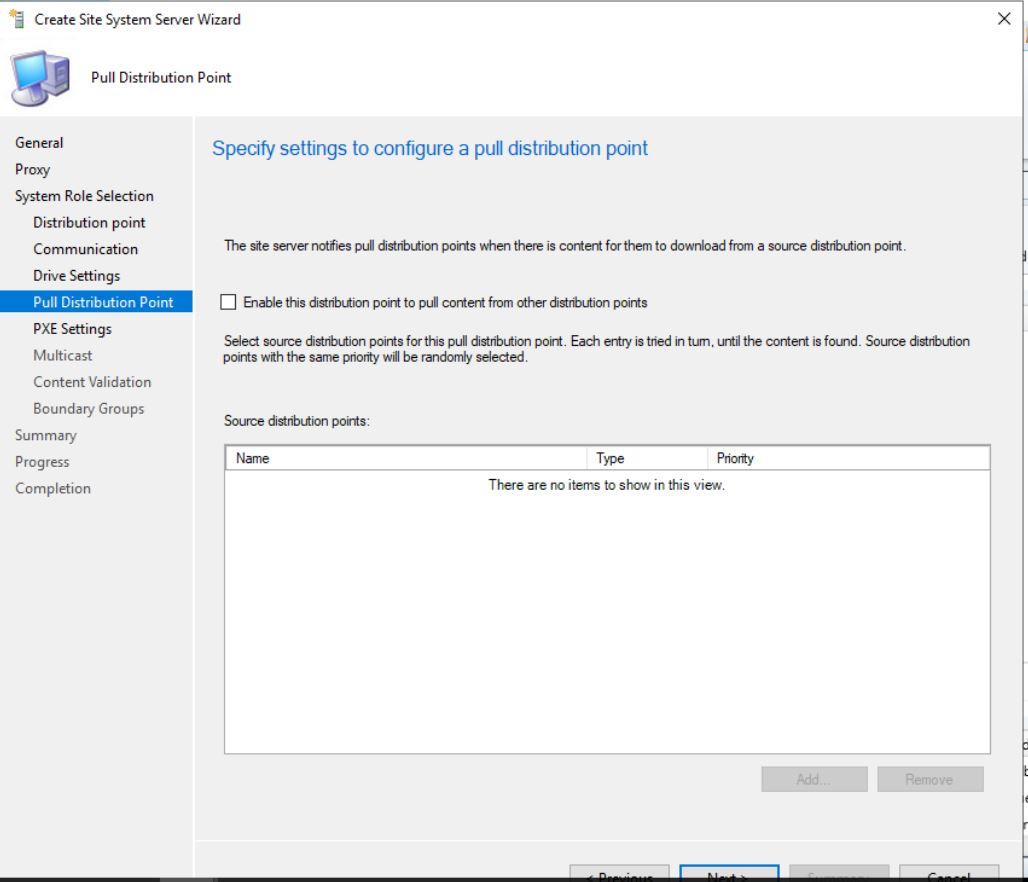Click the Add source distribution point button
The width and height of the screenshot is (1028, 882).
tap(813, 779)
